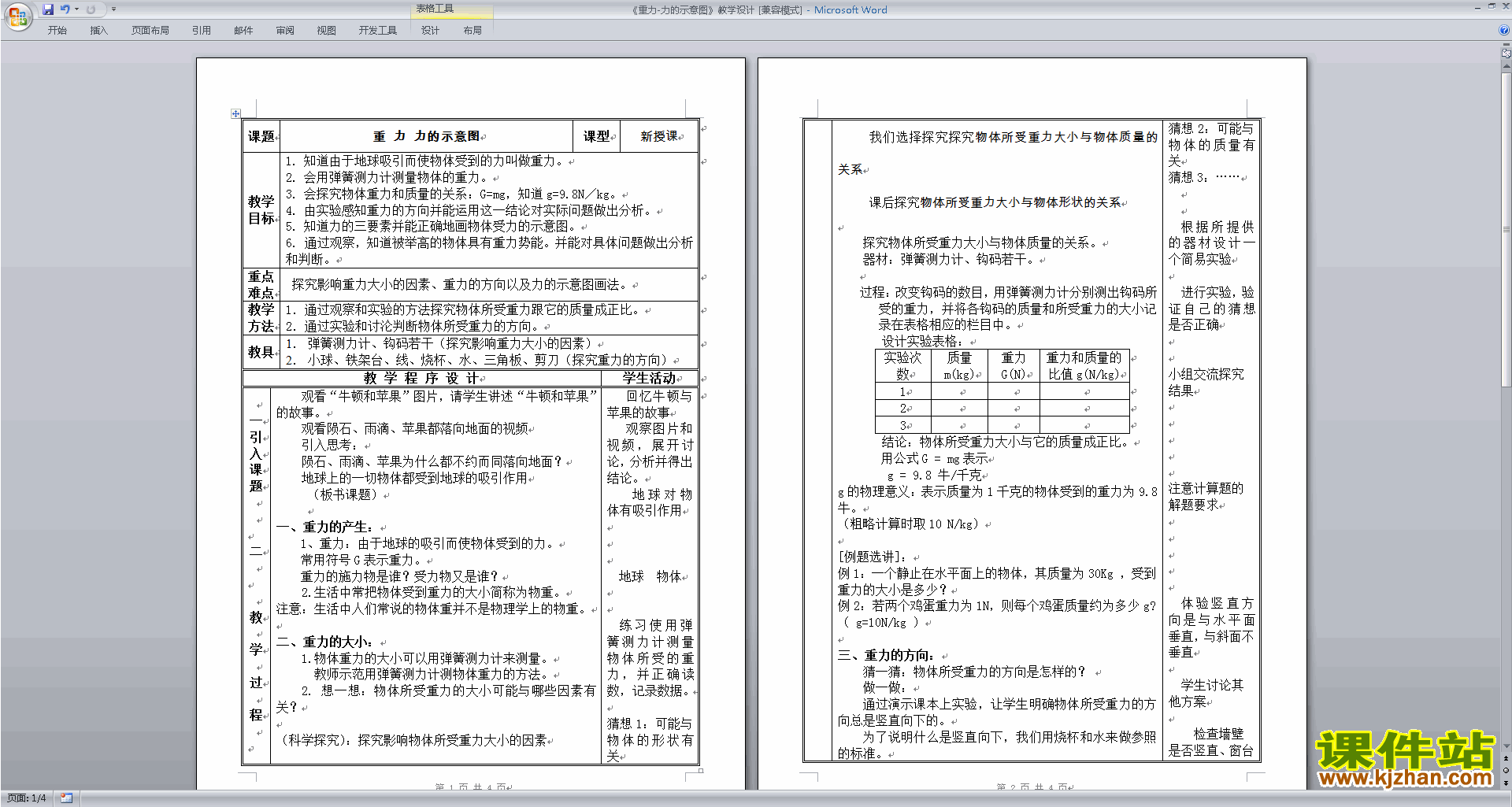Click the heading 三、重力的方向 on page 2
The image size is (1512, 807).
click(885, 655)
